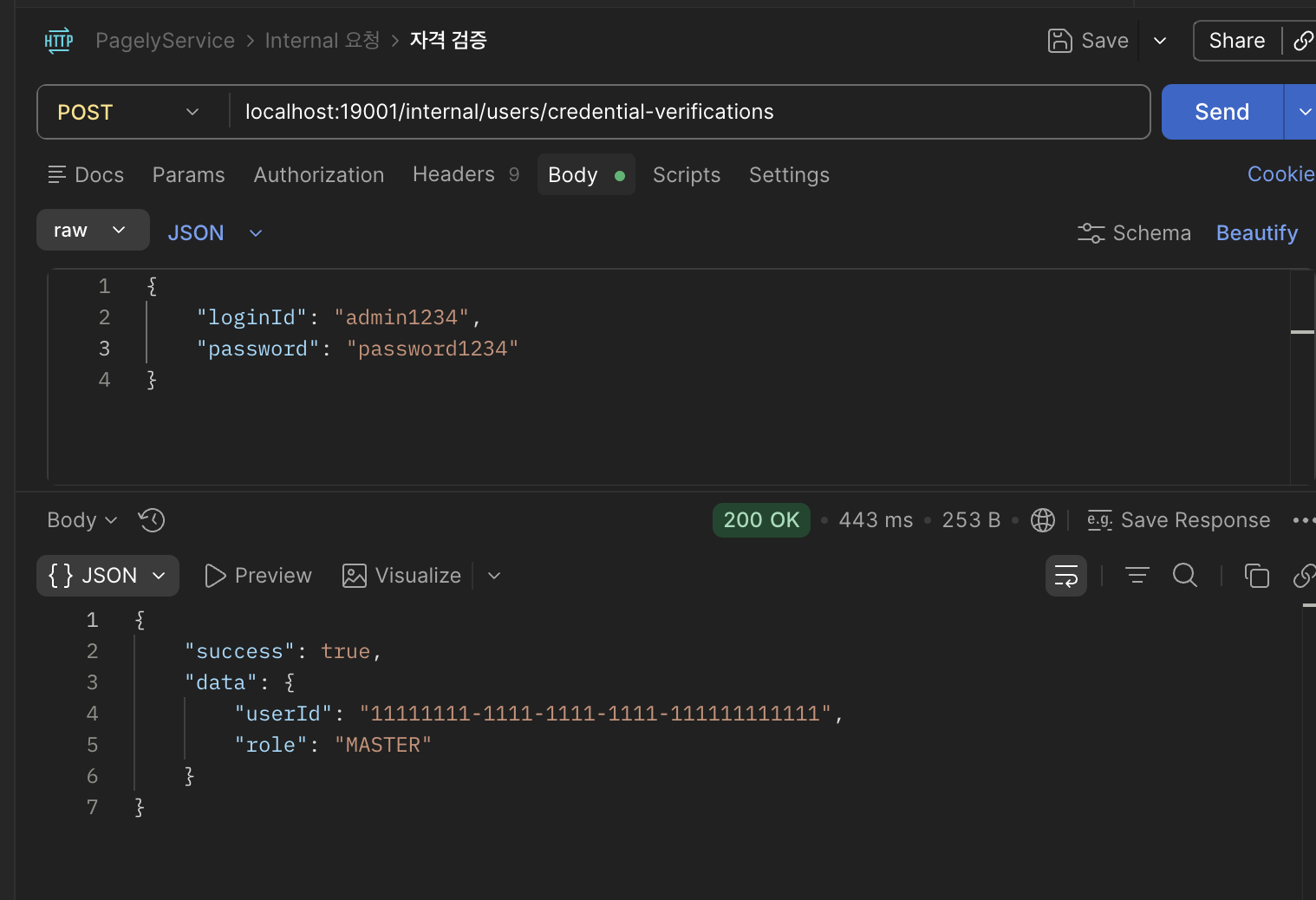Screen dimensions: 1316x900
Task: Click the Preview play triangle icon
Action: [x=215, y=576]
